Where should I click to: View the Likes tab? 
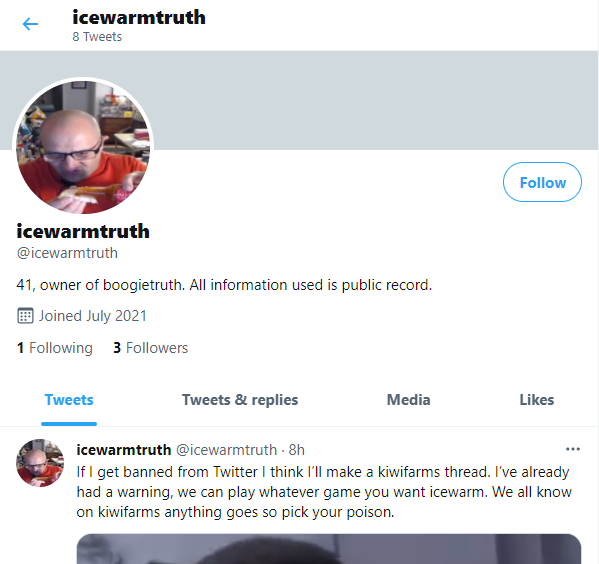tap(536, 400)
